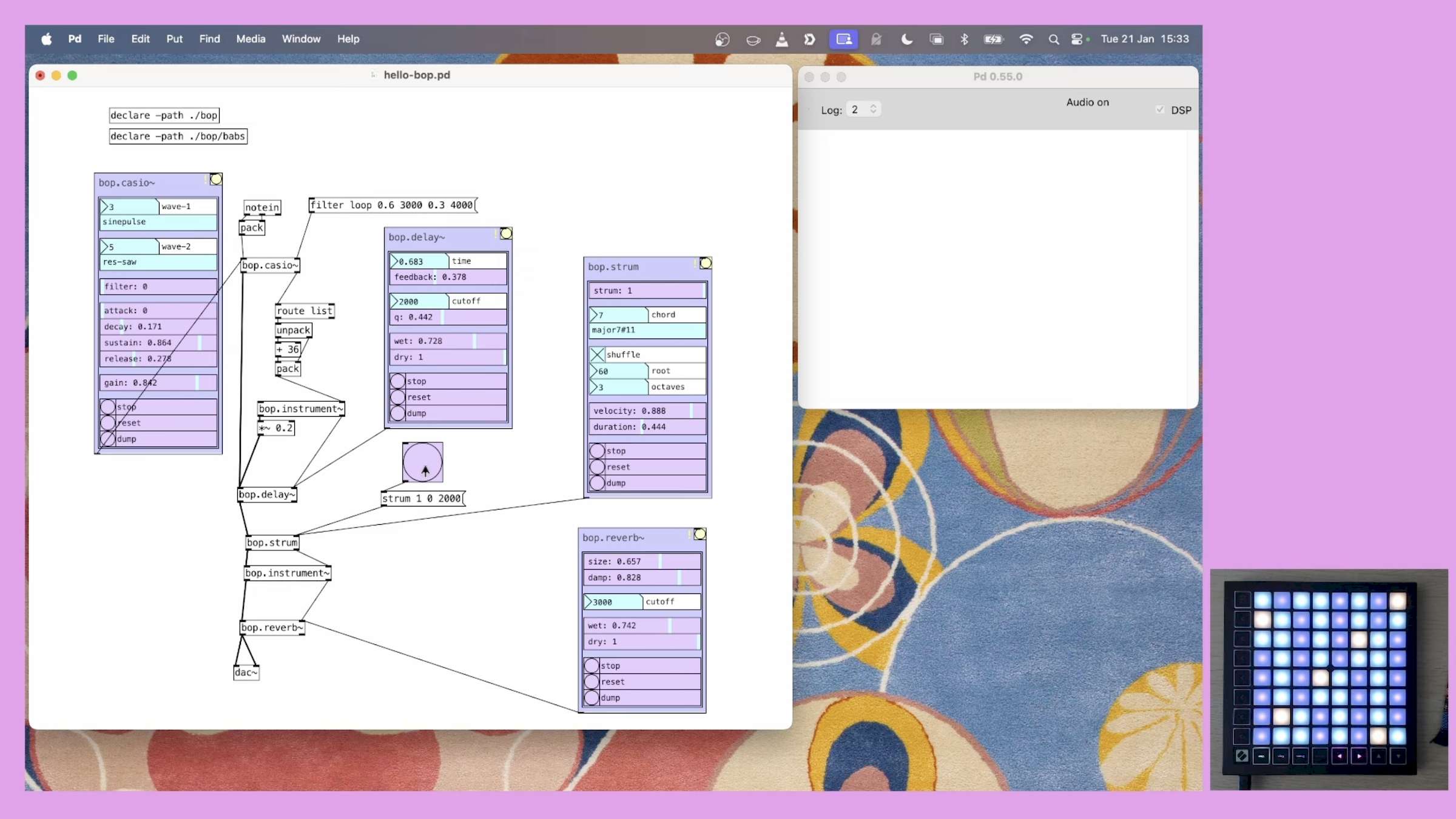Viewport: 1456px width, 819px height.
Task: Click the reset bang in bop.casio~ panel
Action: point(108,423)
